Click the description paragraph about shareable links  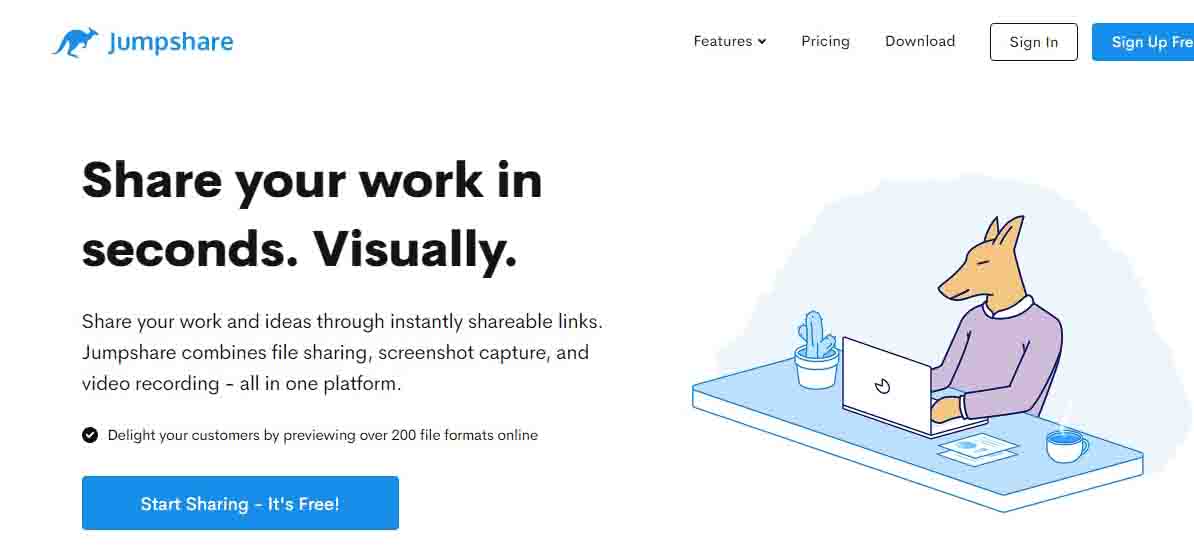pos(342,353)
